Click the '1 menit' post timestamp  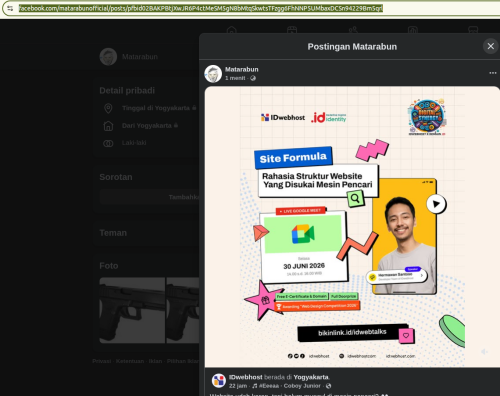[235, 78]
